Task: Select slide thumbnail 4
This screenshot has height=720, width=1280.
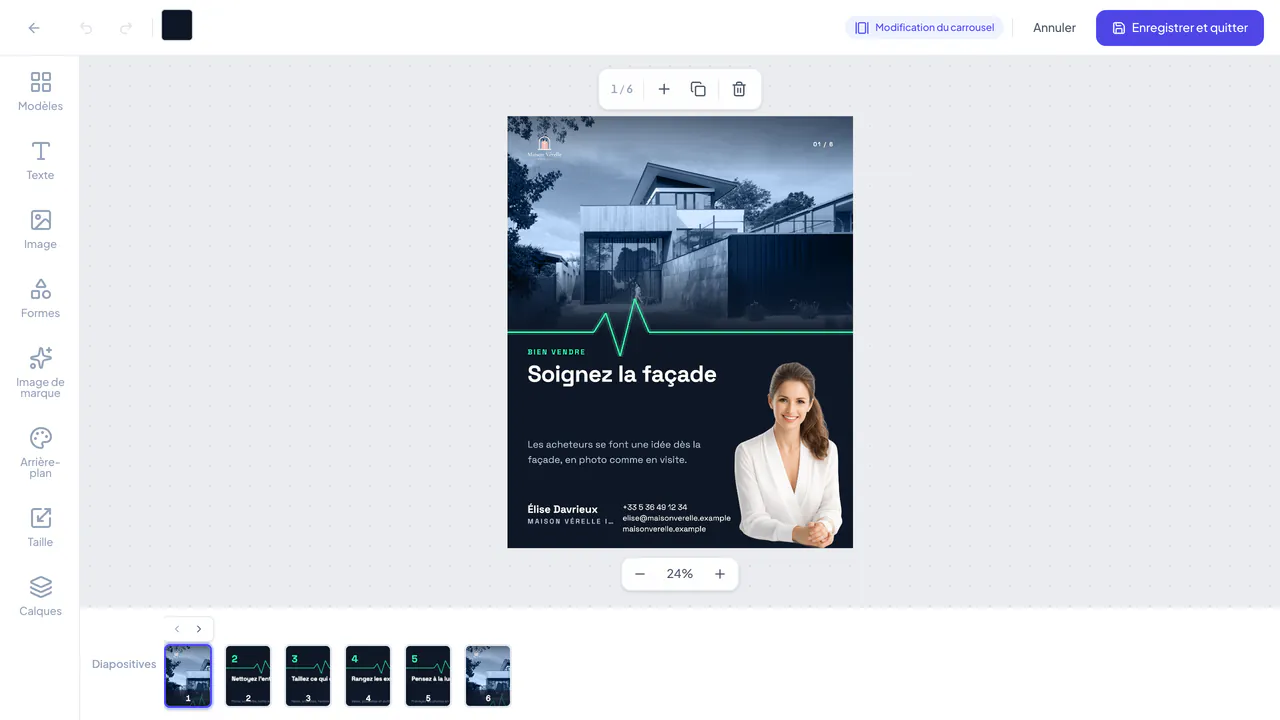Action: click(x=368, y=676)
